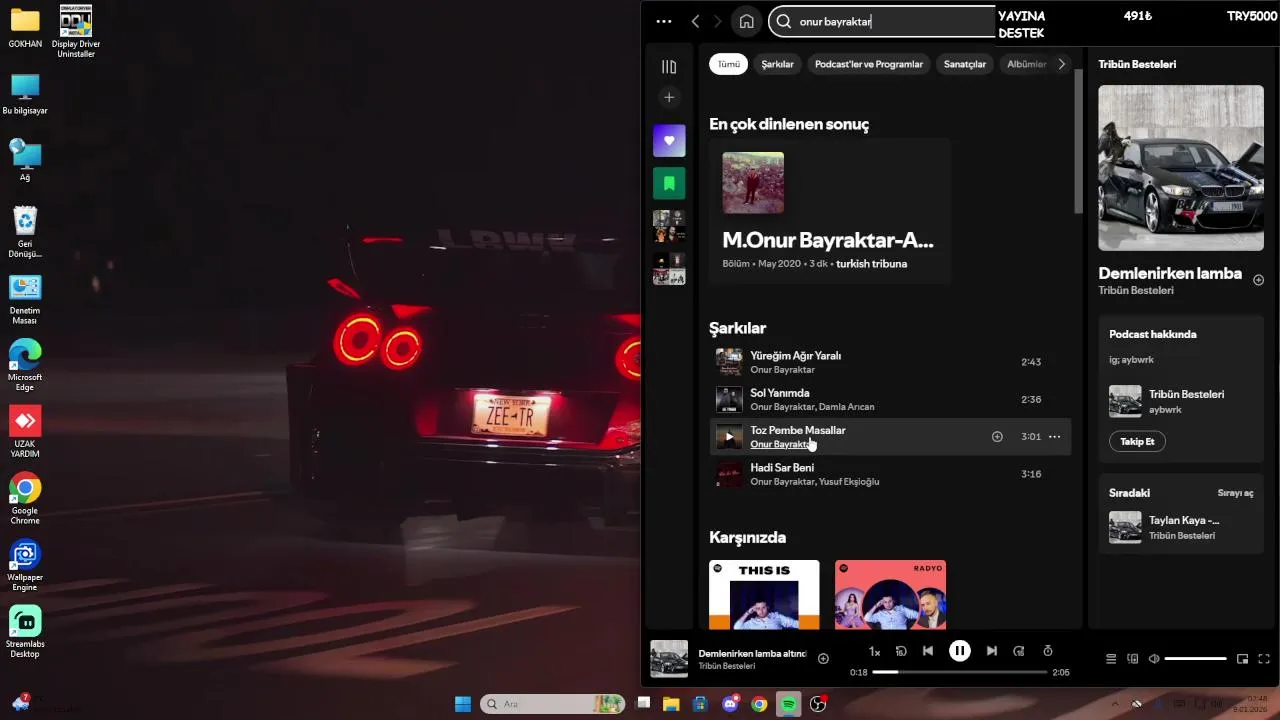This screenshot has height=720, width=1280.
Task: Open the Radyo playlist card
Action: [890, 594]
